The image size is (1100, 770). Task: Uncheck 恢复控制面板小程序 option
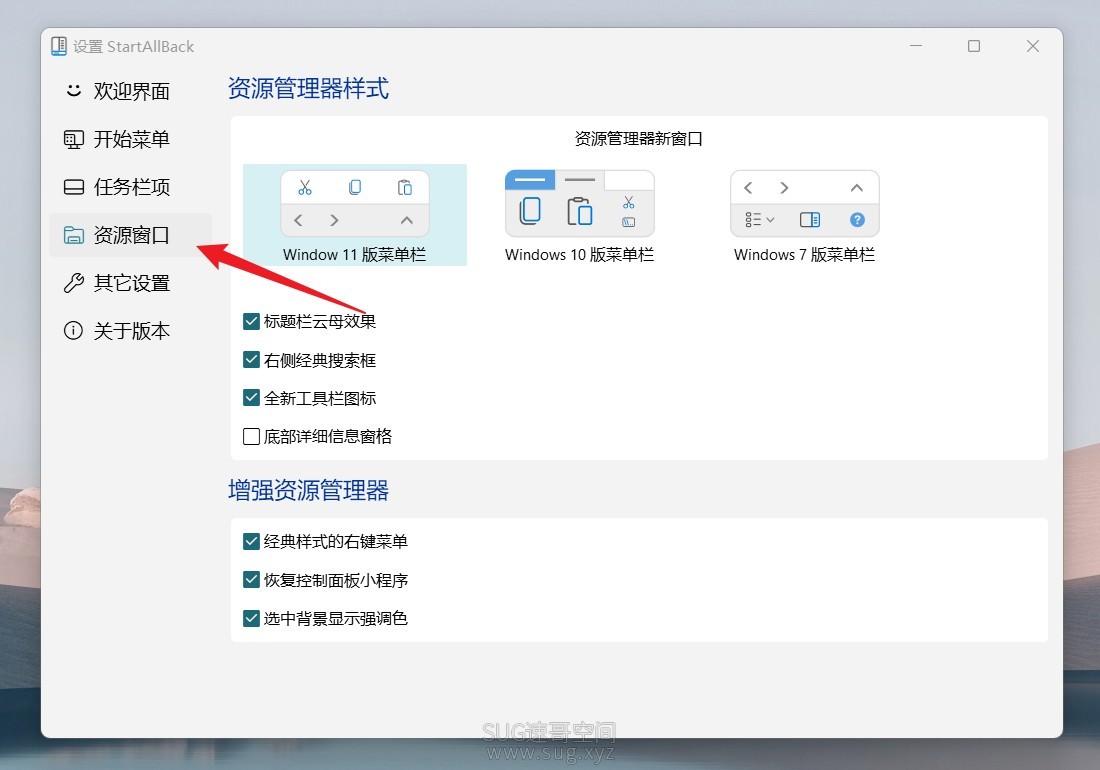(x=251, y=580)
